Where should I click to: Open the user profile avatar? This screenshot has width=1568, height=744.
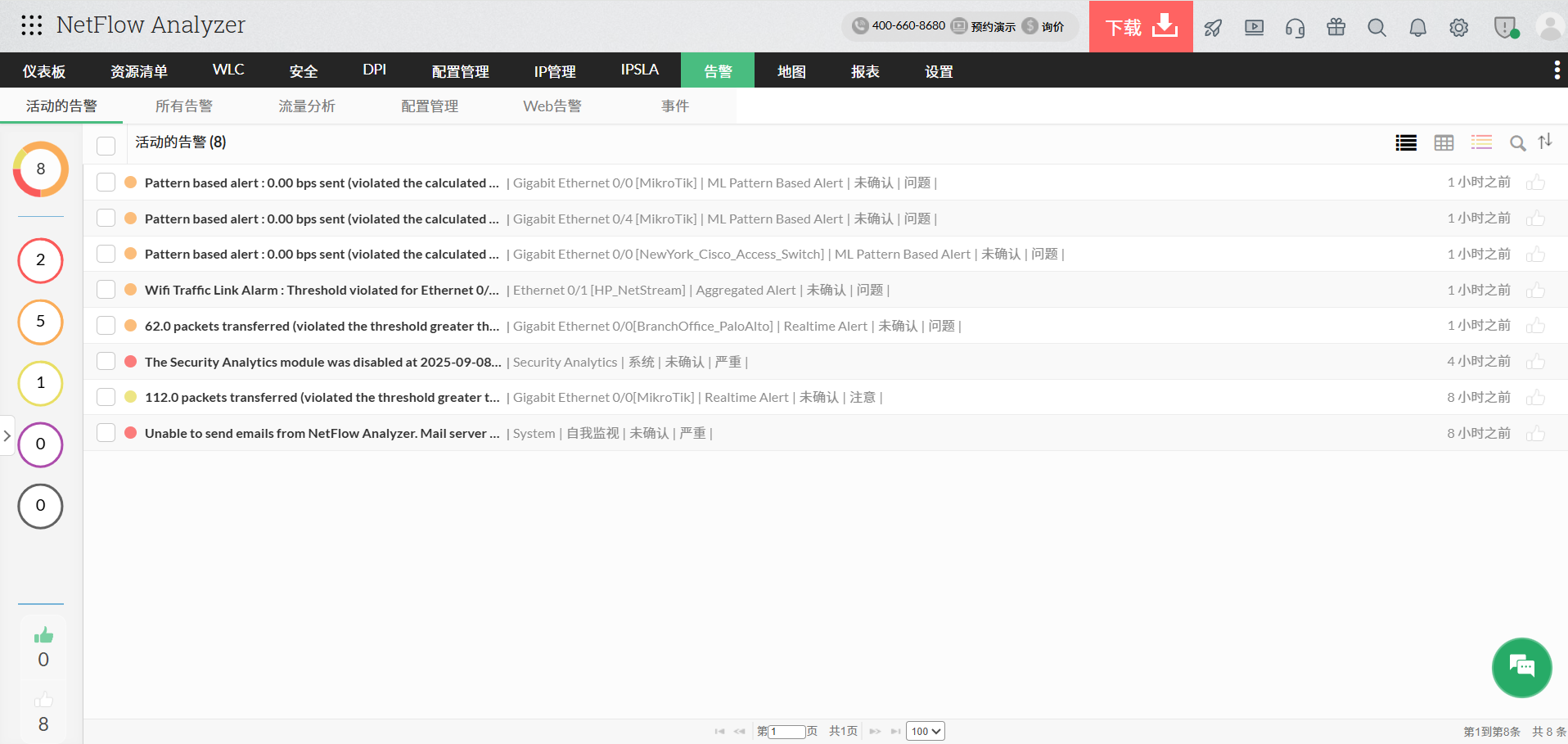tap(1550, 27)
